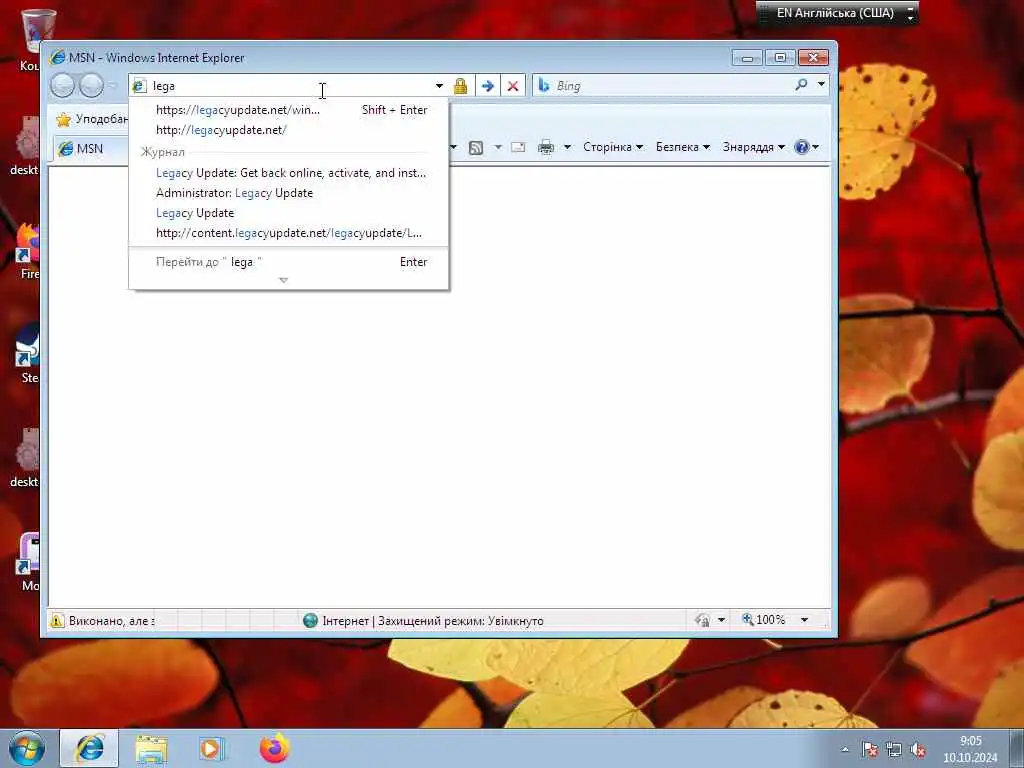Viewport: 1024px width, 768px height.
Task: Click the muted volume tray icon
Action: (918, 750)
